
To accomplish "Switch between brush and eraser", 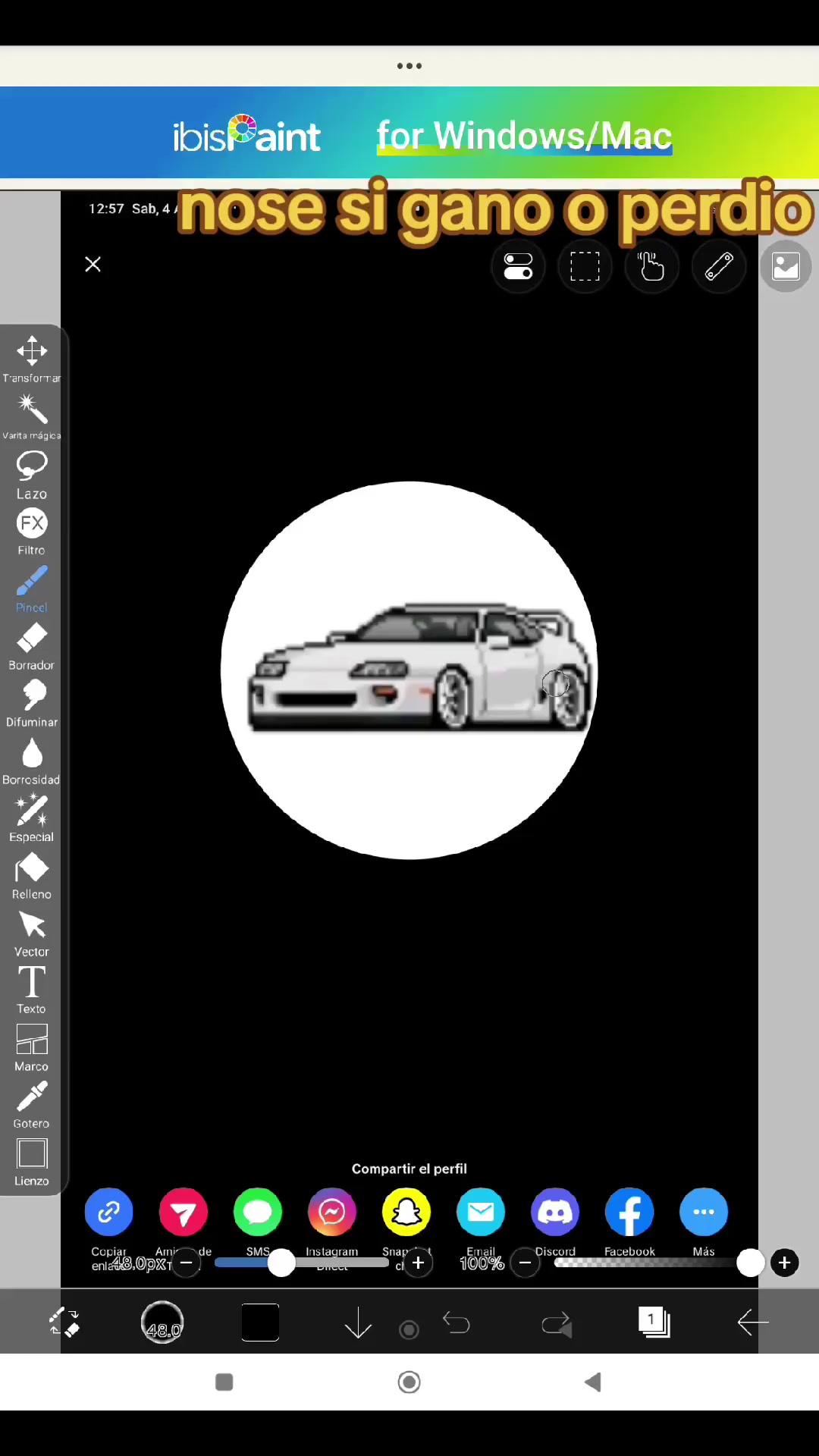I will click(65, 1323).
